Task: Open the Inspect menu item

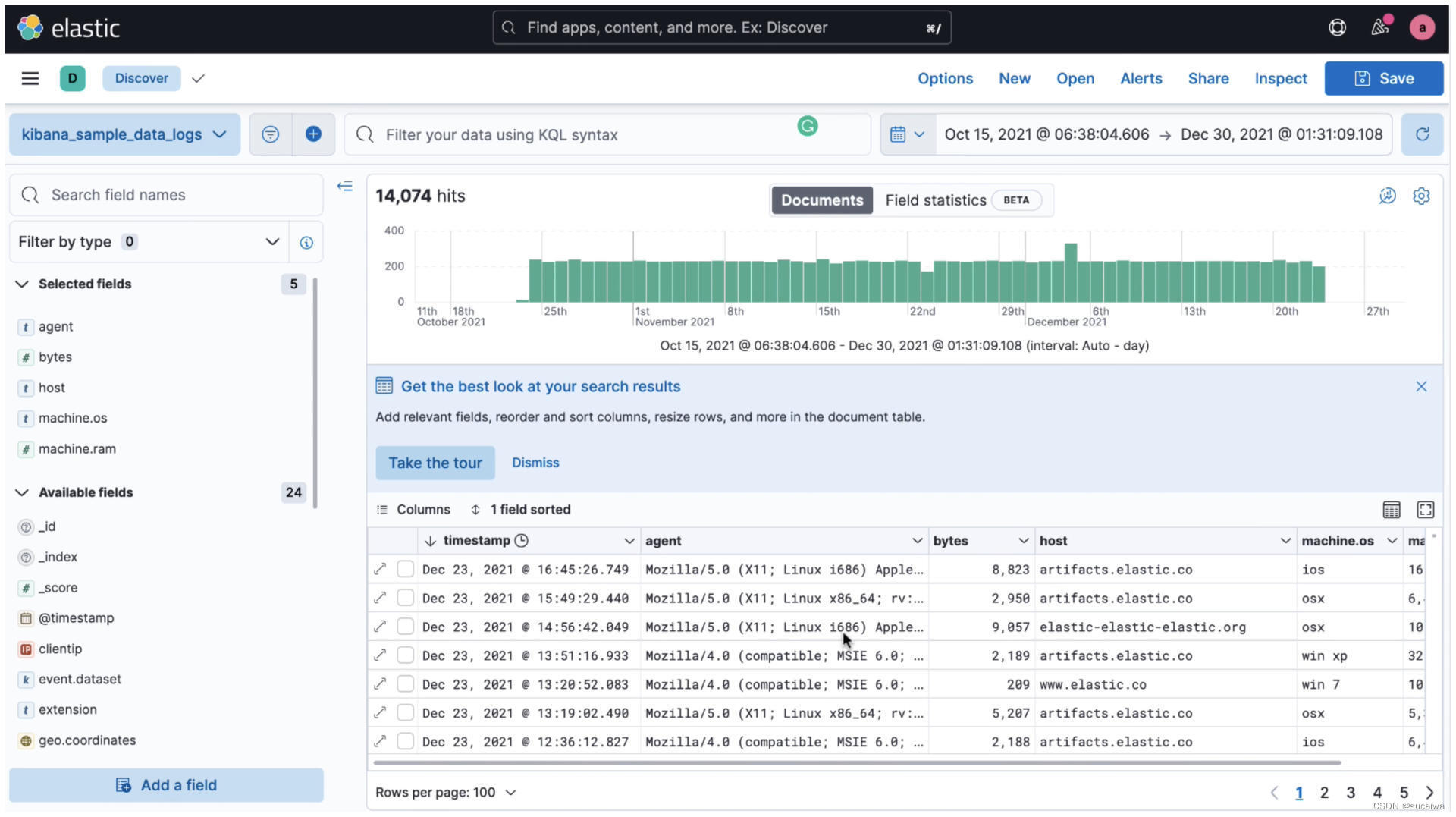Action: (1280, 78)
